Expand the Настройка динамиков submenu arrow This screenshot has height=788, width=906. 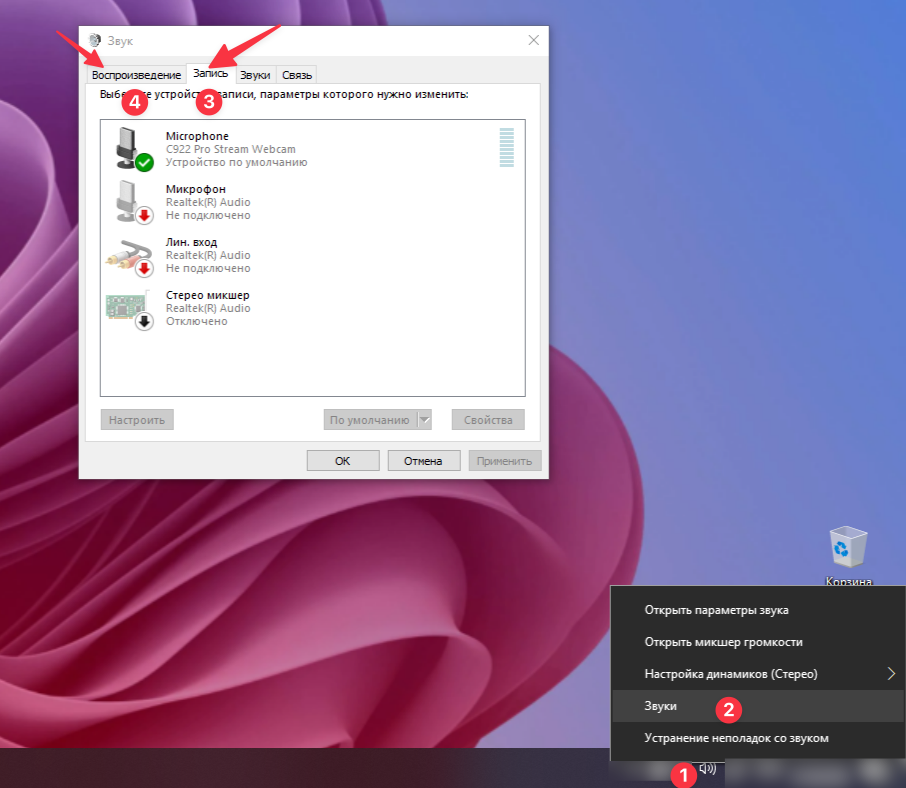tap(891, 674)
